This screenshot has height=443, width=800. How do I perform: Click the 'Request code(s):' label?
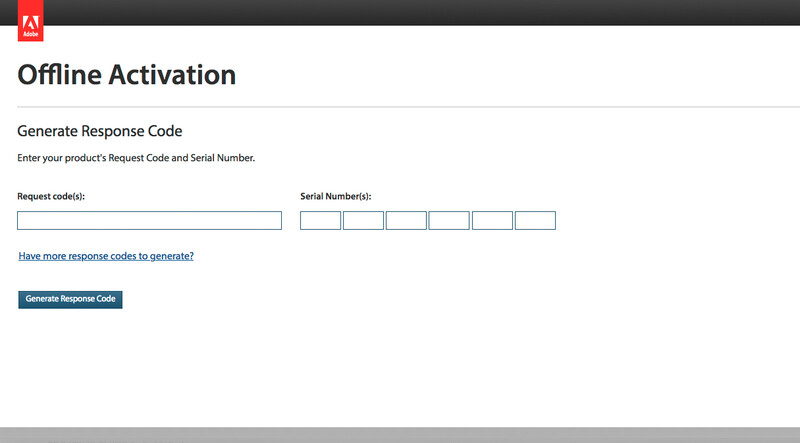pos(51,196)
